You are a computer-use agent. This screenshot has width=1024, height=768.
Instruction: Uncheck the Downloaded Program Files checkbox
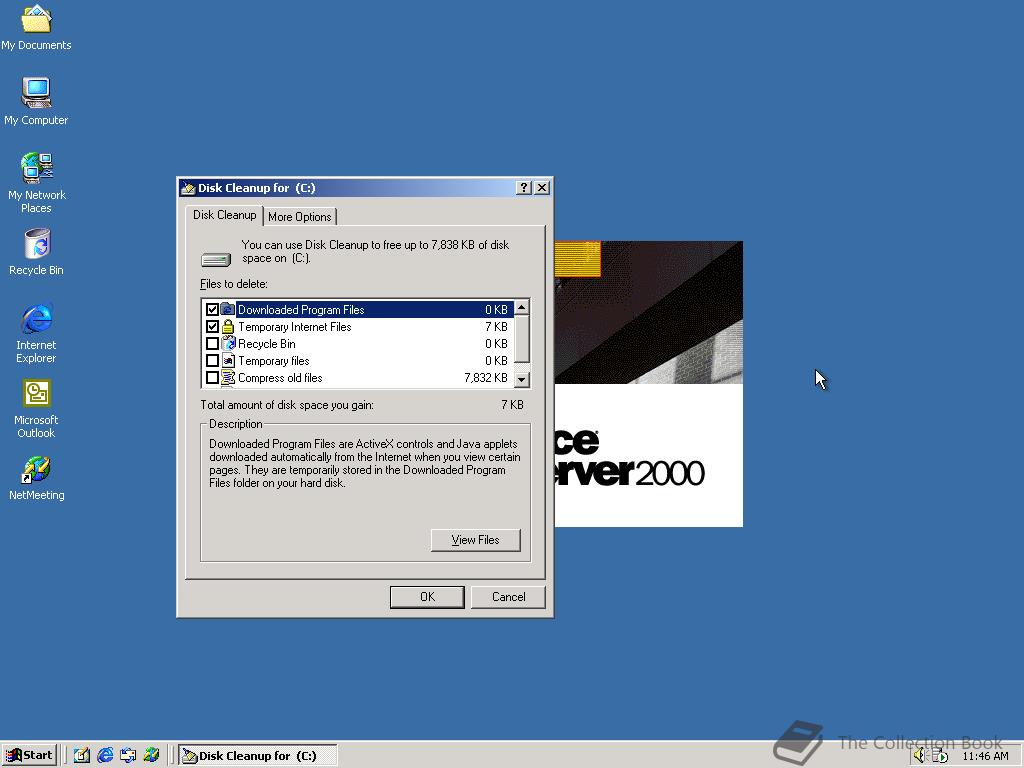tap(212, 310)
